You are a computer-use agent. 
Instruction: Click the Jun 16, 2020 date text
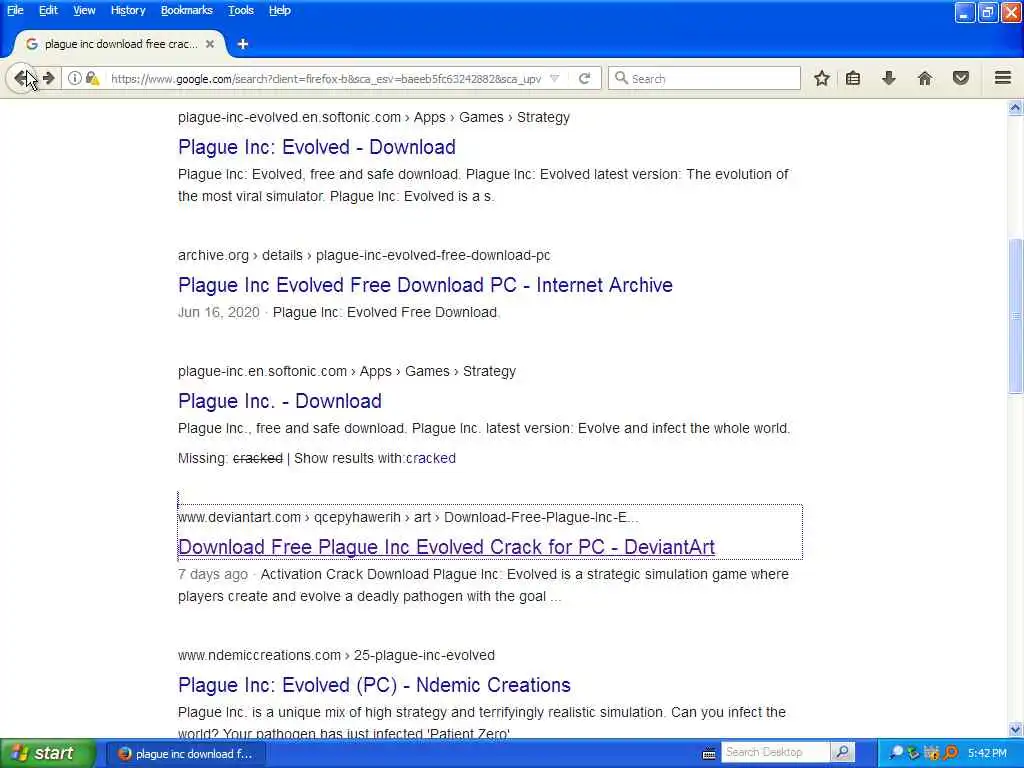coord(219,312)
